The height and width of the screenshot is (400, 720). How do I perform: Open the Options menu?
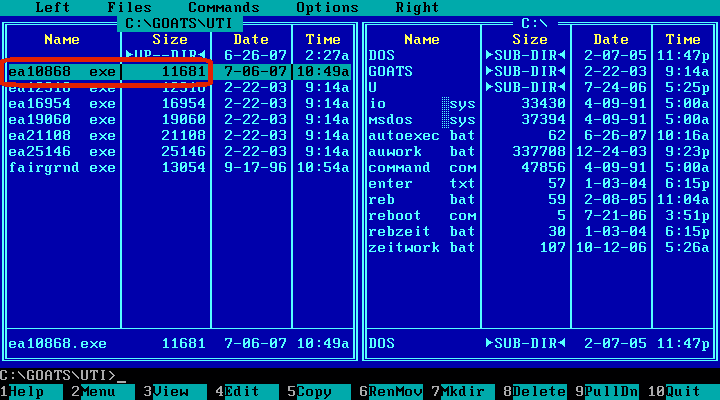pos(327,7)
